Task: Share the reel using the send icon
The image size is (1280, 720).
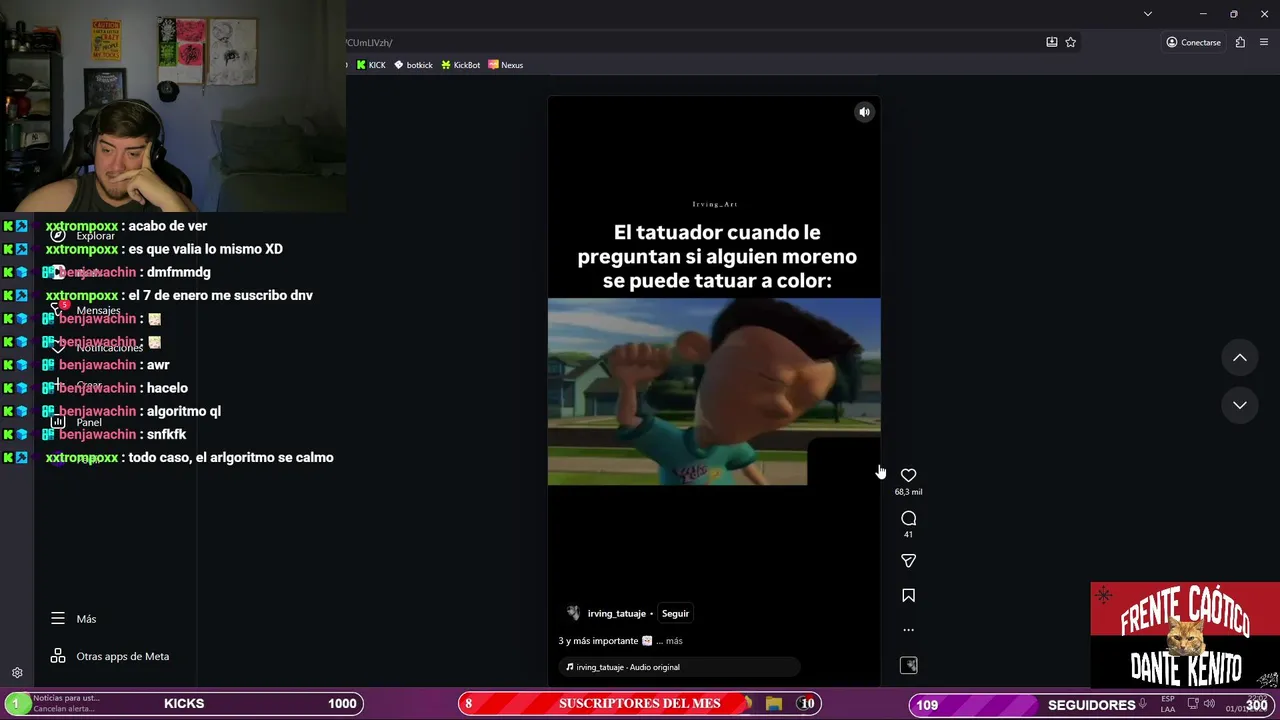Action: coord(908,561)
